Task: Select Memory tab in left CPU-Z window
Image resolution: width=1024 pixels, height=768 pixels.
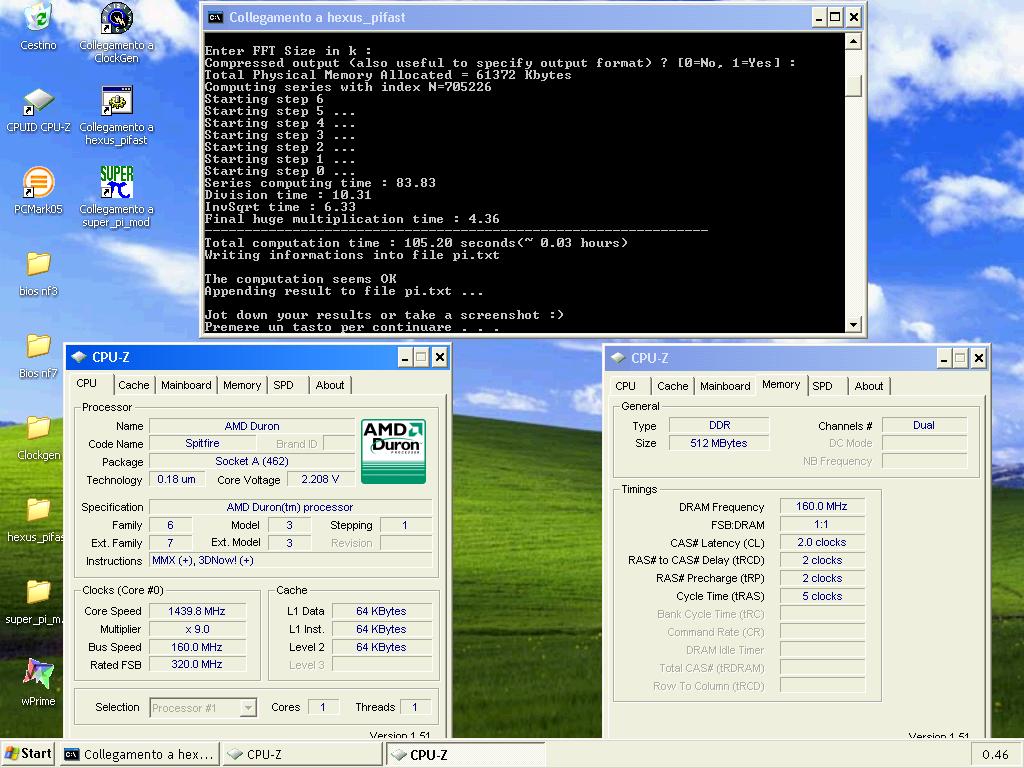Action: [x=242, y=385]
